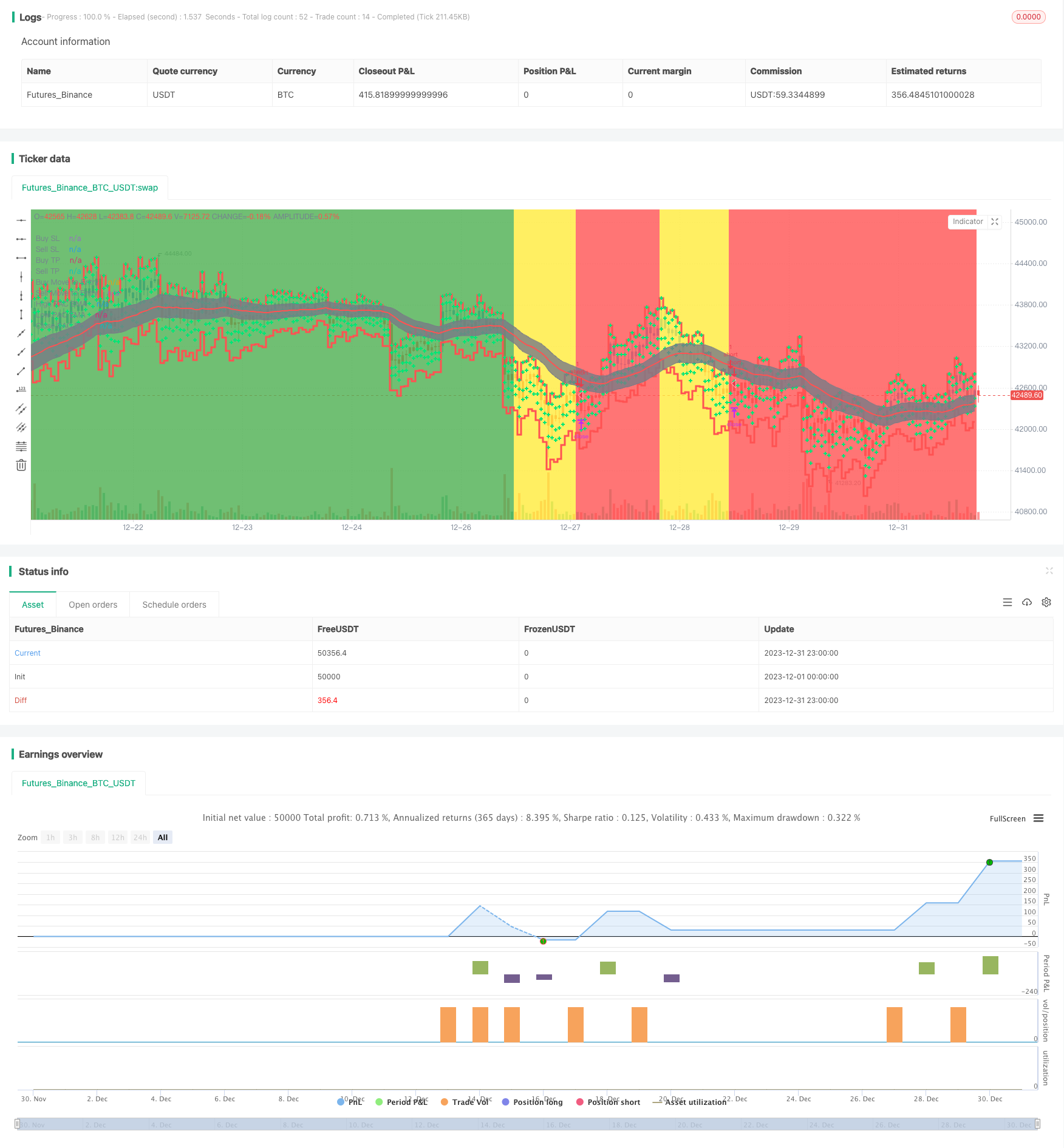Pick the price line tool with 123 label

[x=21, y=390]
